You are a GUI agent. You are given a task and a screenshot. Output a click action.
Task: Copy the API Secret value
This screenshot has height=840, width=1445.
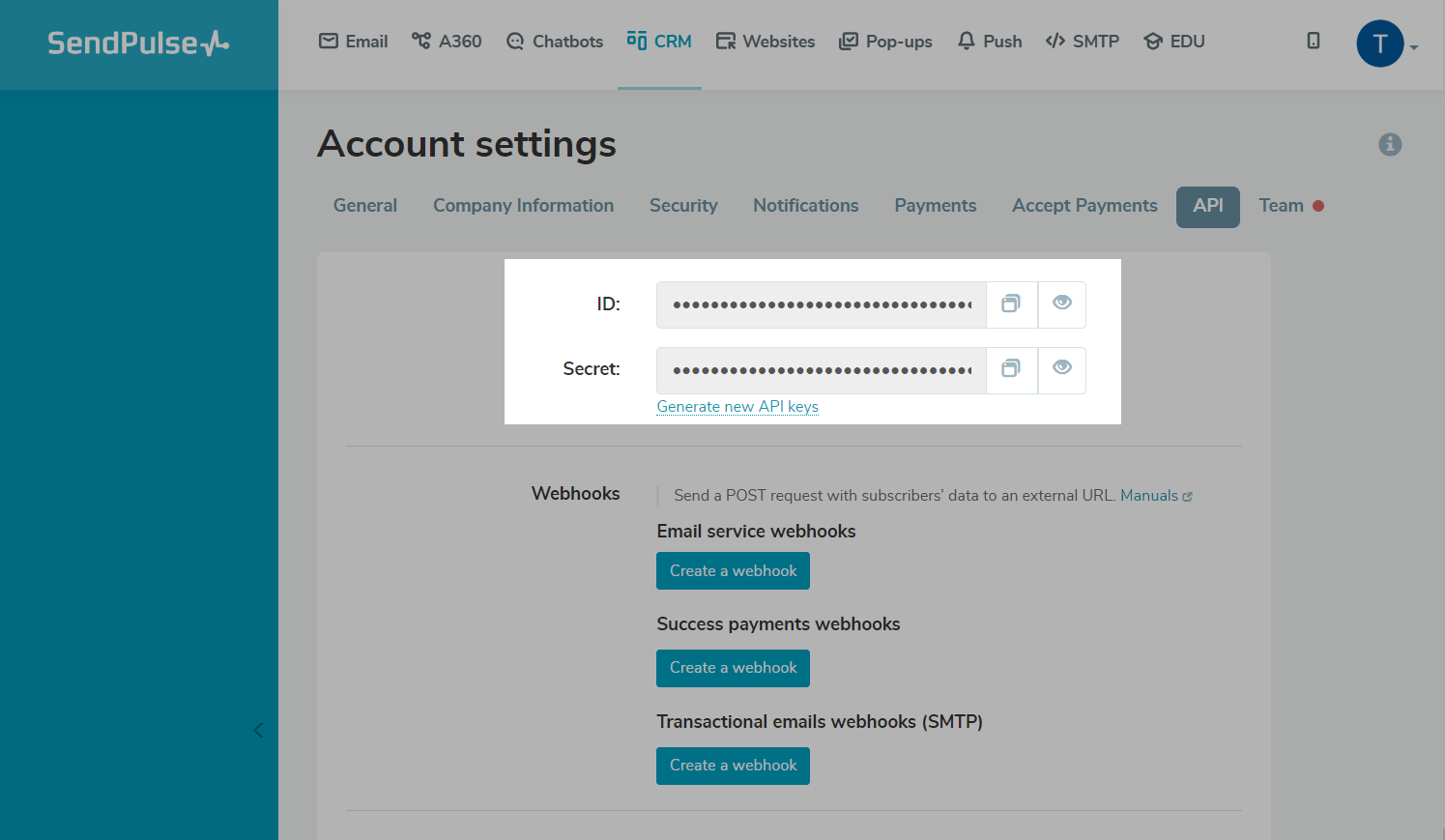pos(1011,369)
